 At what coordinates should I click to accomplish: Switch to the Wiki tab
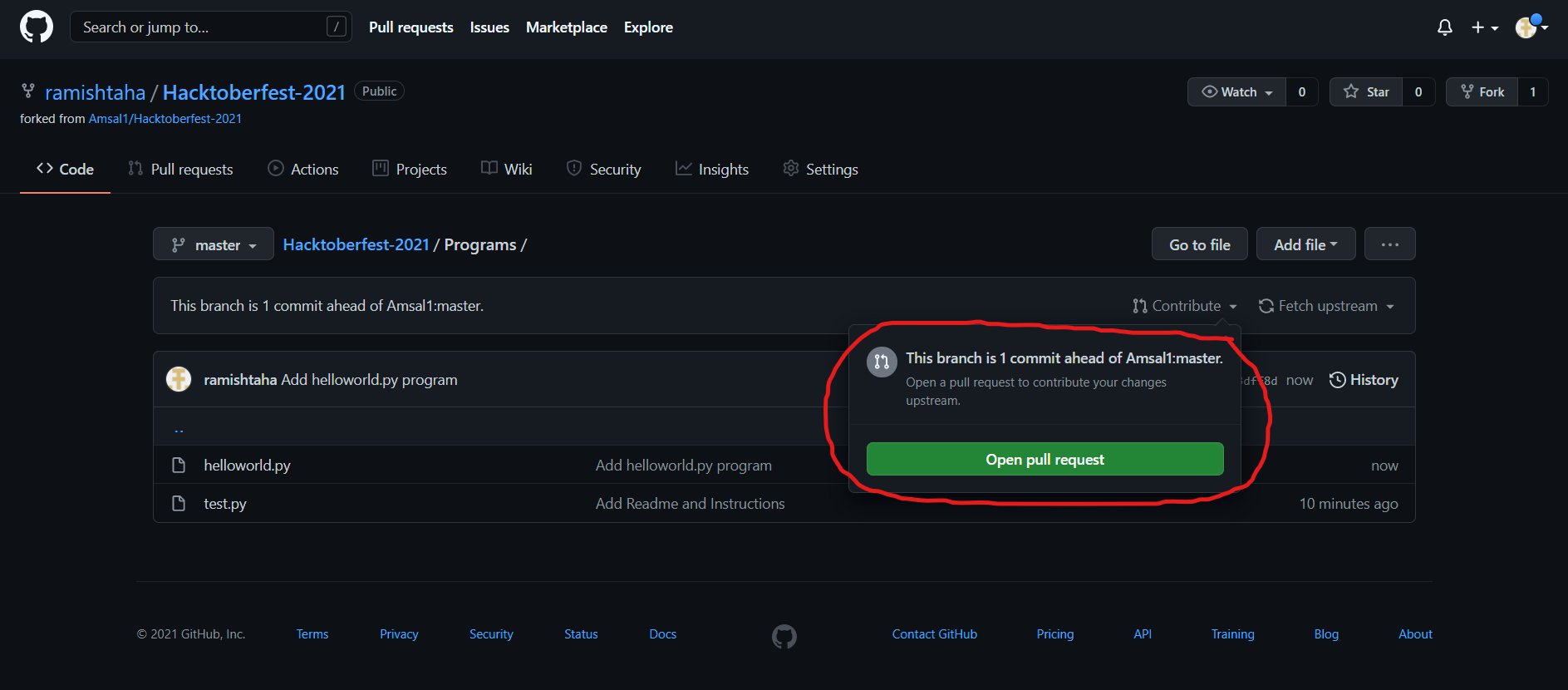pos(507,169)
